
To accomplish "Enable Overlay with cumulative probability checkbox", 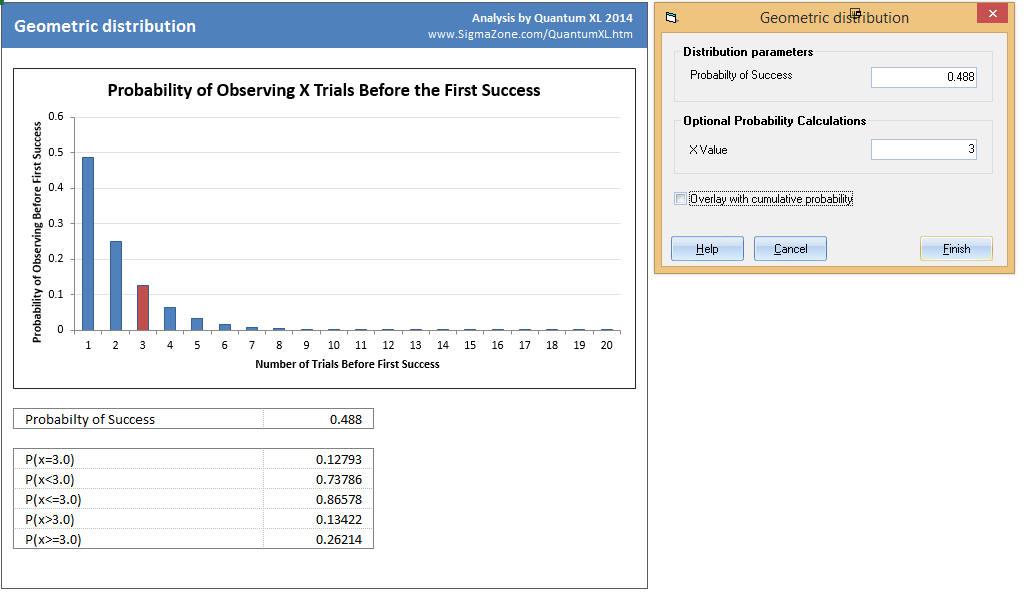I will pyautogui.click(x=681, y=199).
